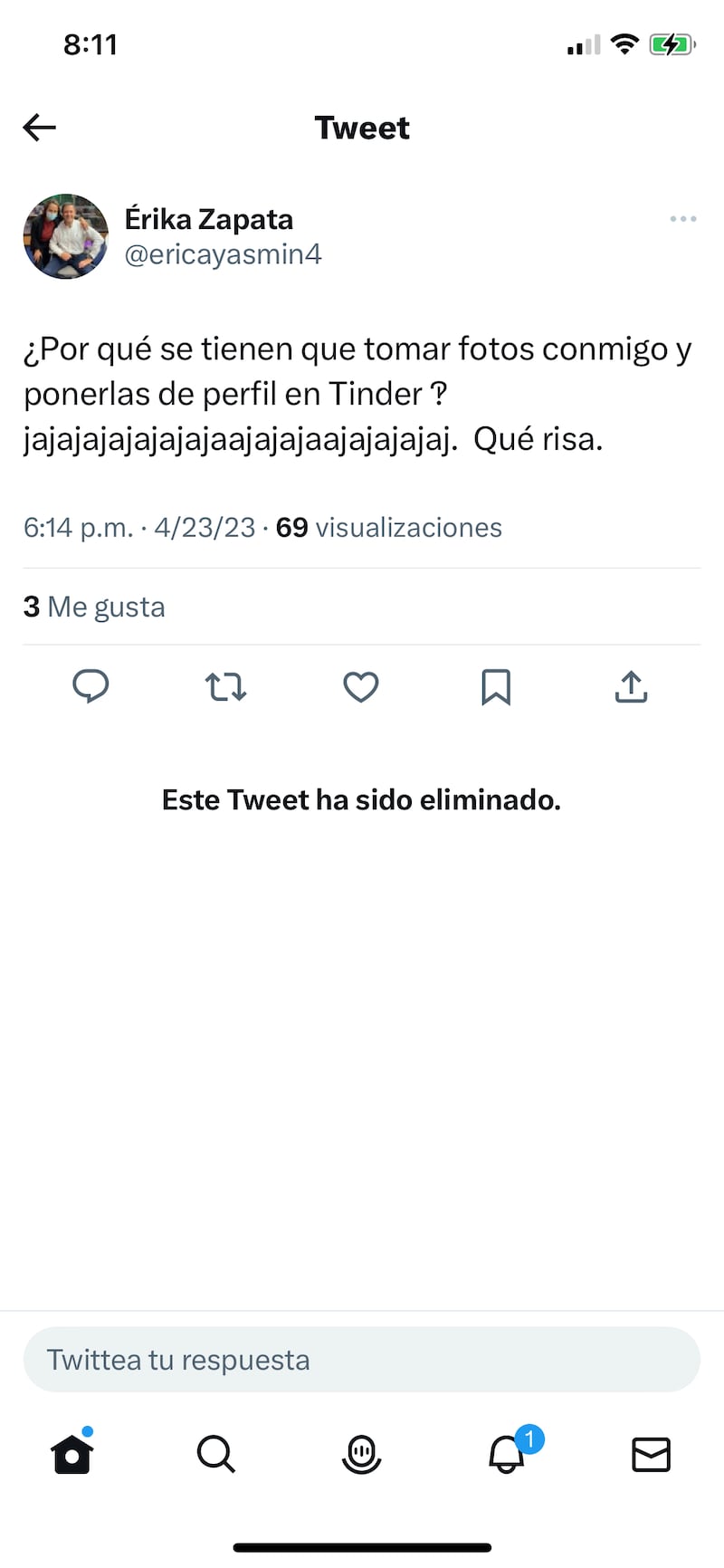
Task: Tap the 'Twittea tu respuesta' field
Action: point(361,1360)
